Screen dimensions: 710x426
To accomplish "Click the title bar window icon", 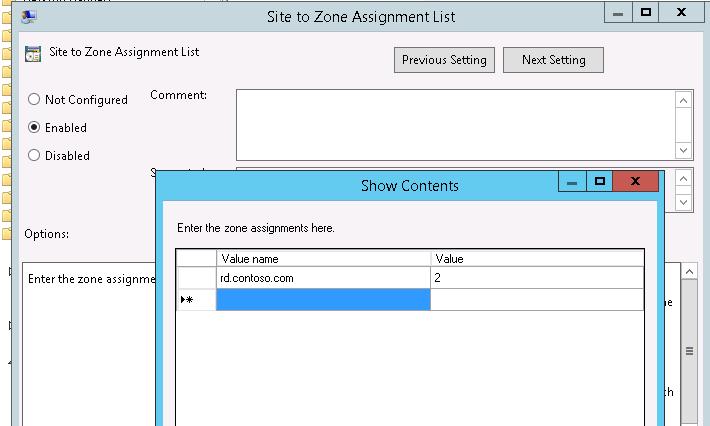I will tap(29, 15).
